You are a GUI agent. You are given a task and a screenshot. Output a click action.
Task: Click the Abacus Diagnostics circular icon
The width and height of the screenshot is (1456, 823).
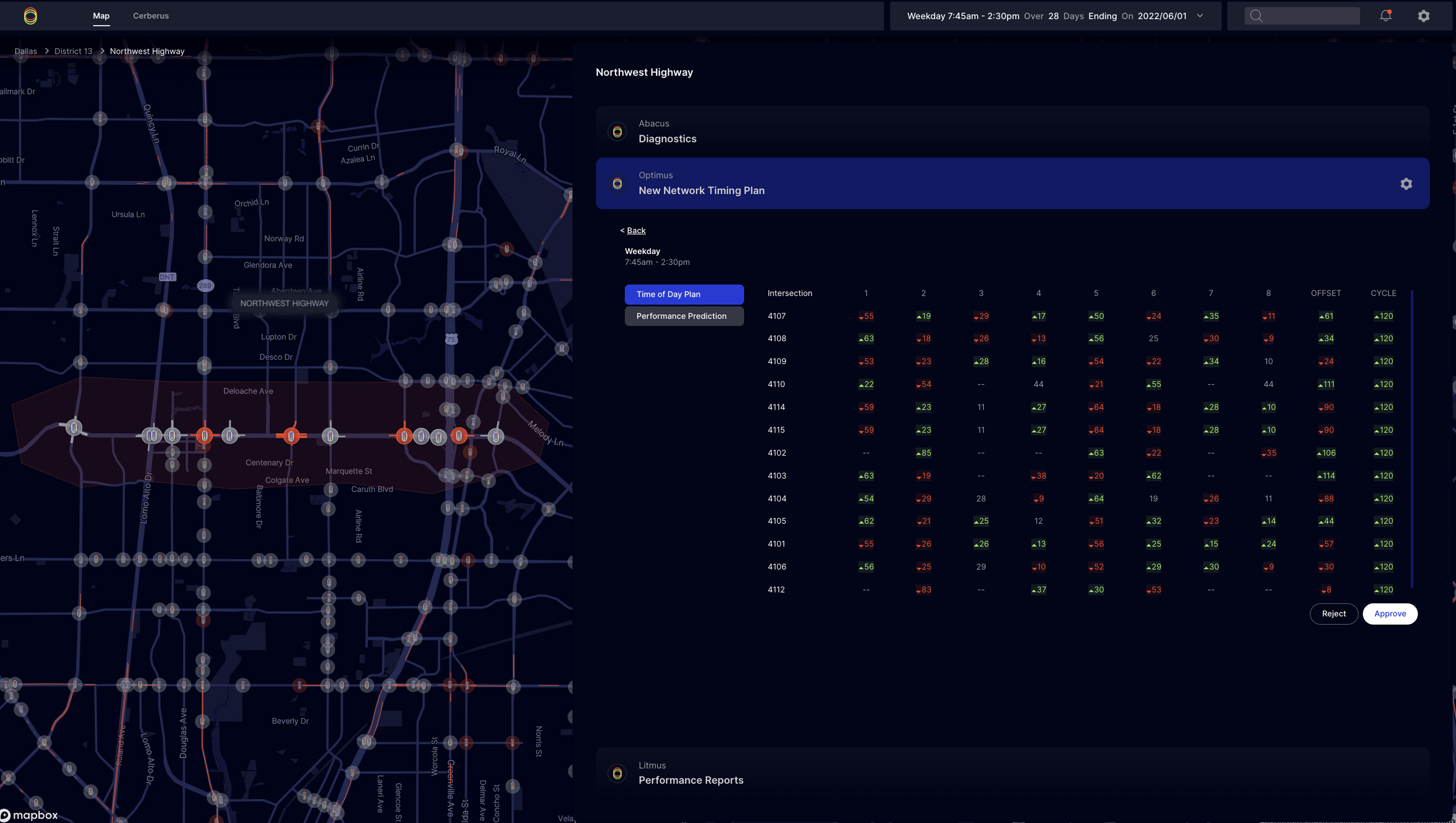tap(617, 132)
